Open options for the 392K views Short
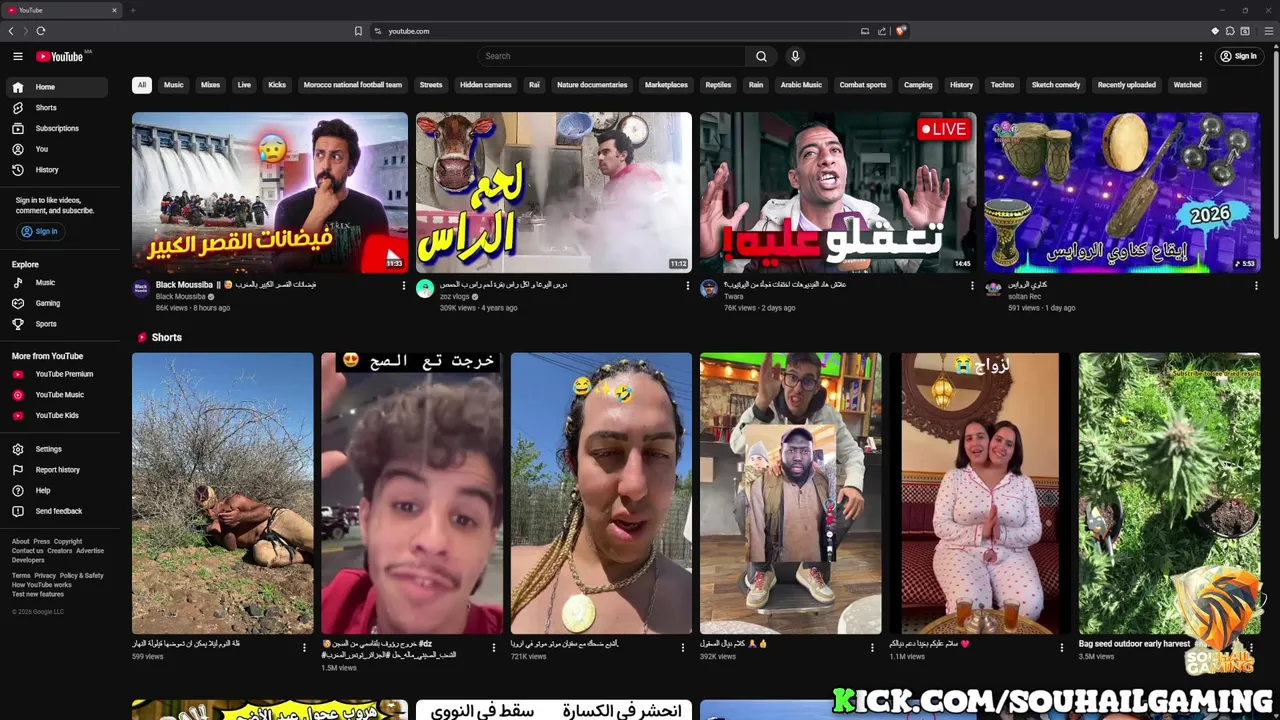The height and width of the screenshot is (720, 1280). (x=872, y=648)
